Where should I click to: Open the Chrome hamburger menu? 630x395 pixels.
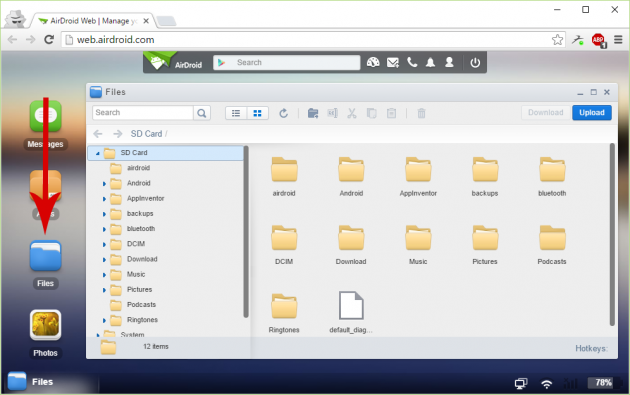pos(618,39)
